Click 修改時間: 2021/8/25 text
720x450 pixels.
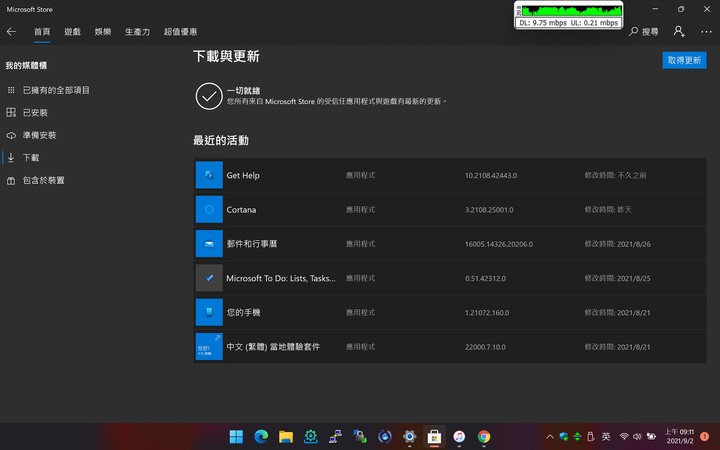click(x=617, y=278)
